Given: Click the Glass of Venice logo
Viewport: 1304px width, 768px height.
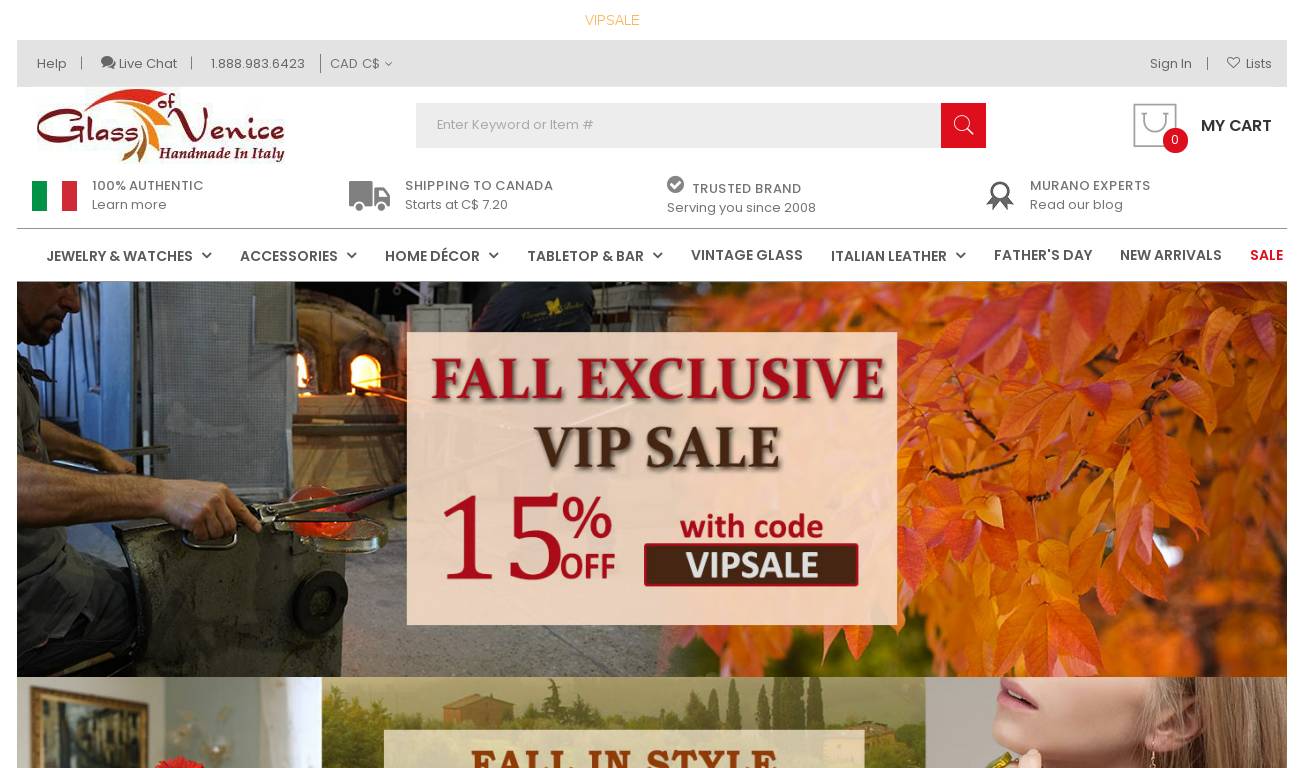Looking at the screenshot, I should pyautogui.click(x=161, y=126).
